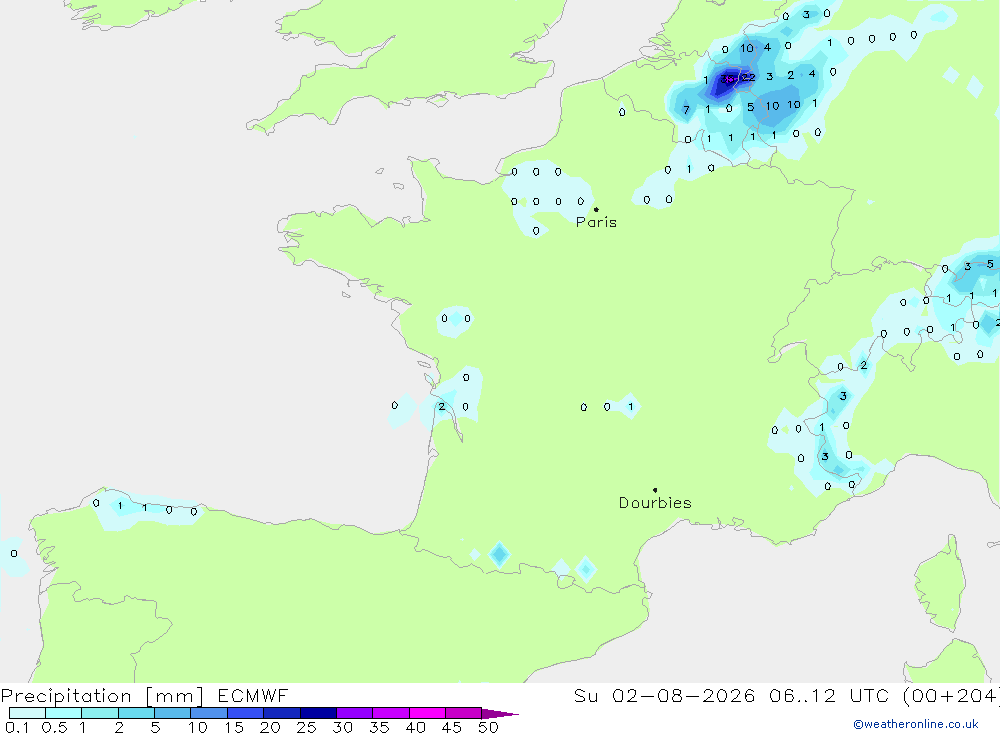Click the ECMWF model label
1000x733 pixels.
[x=253, y=695]
